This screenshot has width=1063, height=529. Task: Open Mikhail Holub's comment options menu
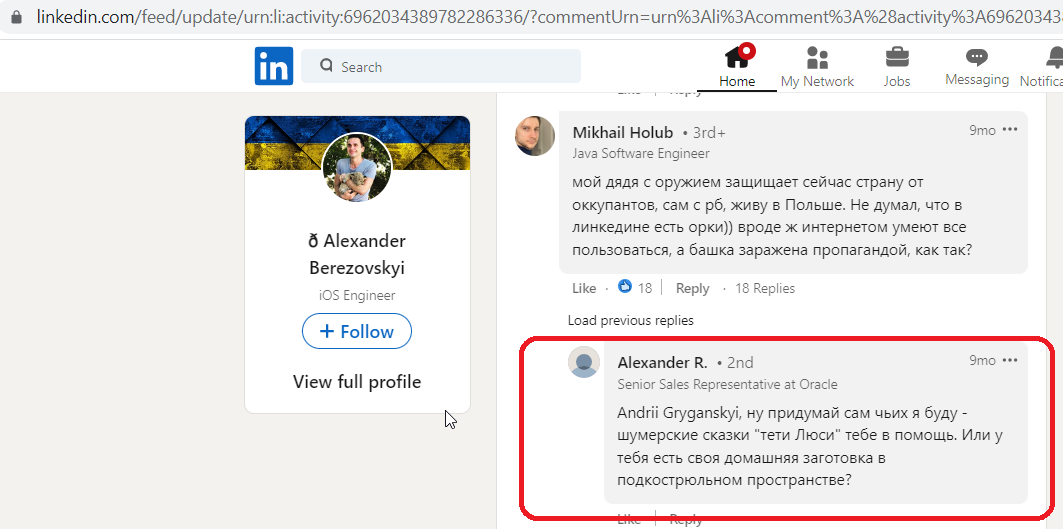[x=1010, y=130]
